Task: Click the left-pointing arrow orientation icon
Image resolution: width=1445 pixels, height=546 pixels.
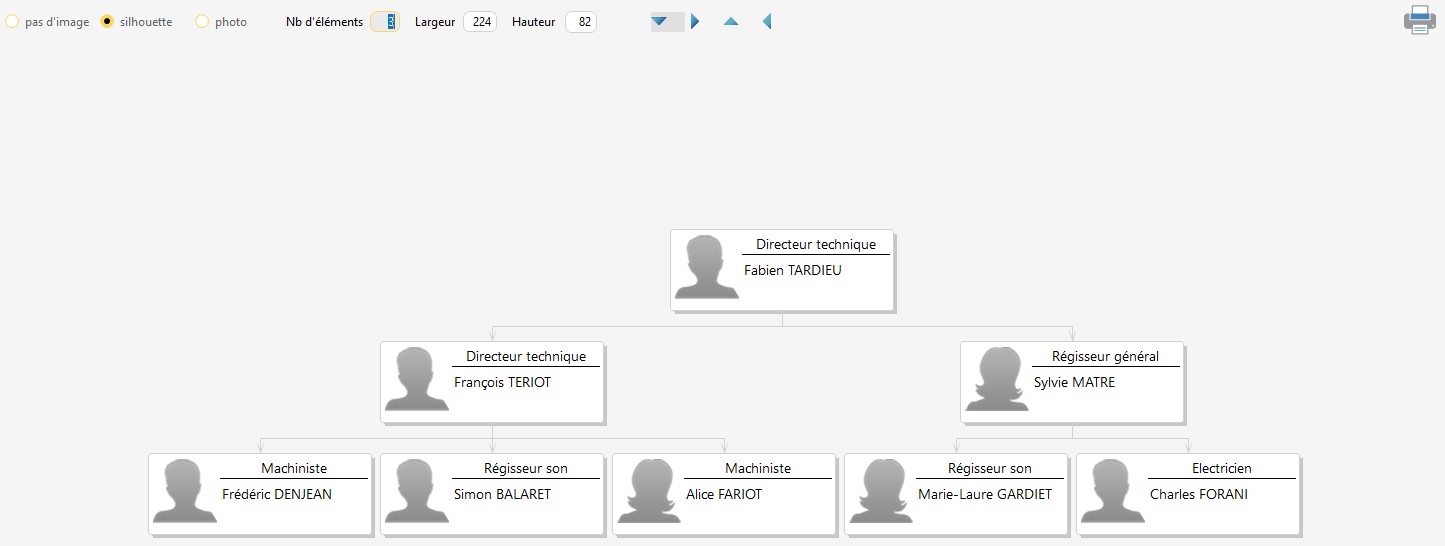Action: coord(767,21)
